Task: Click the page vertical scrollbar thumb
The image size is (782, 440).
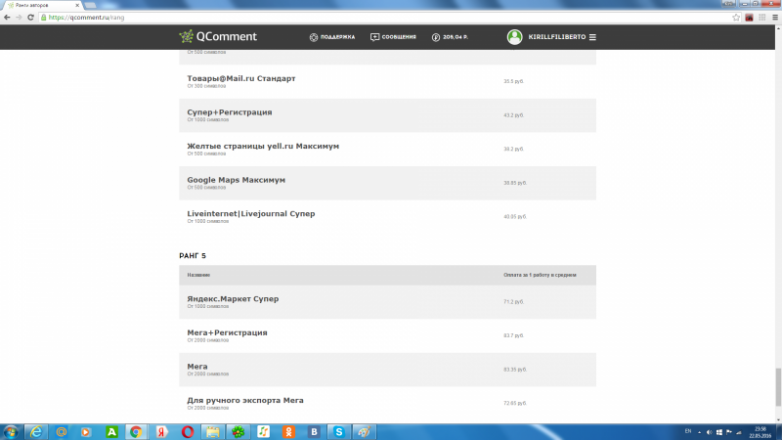Action: [778, 388]
